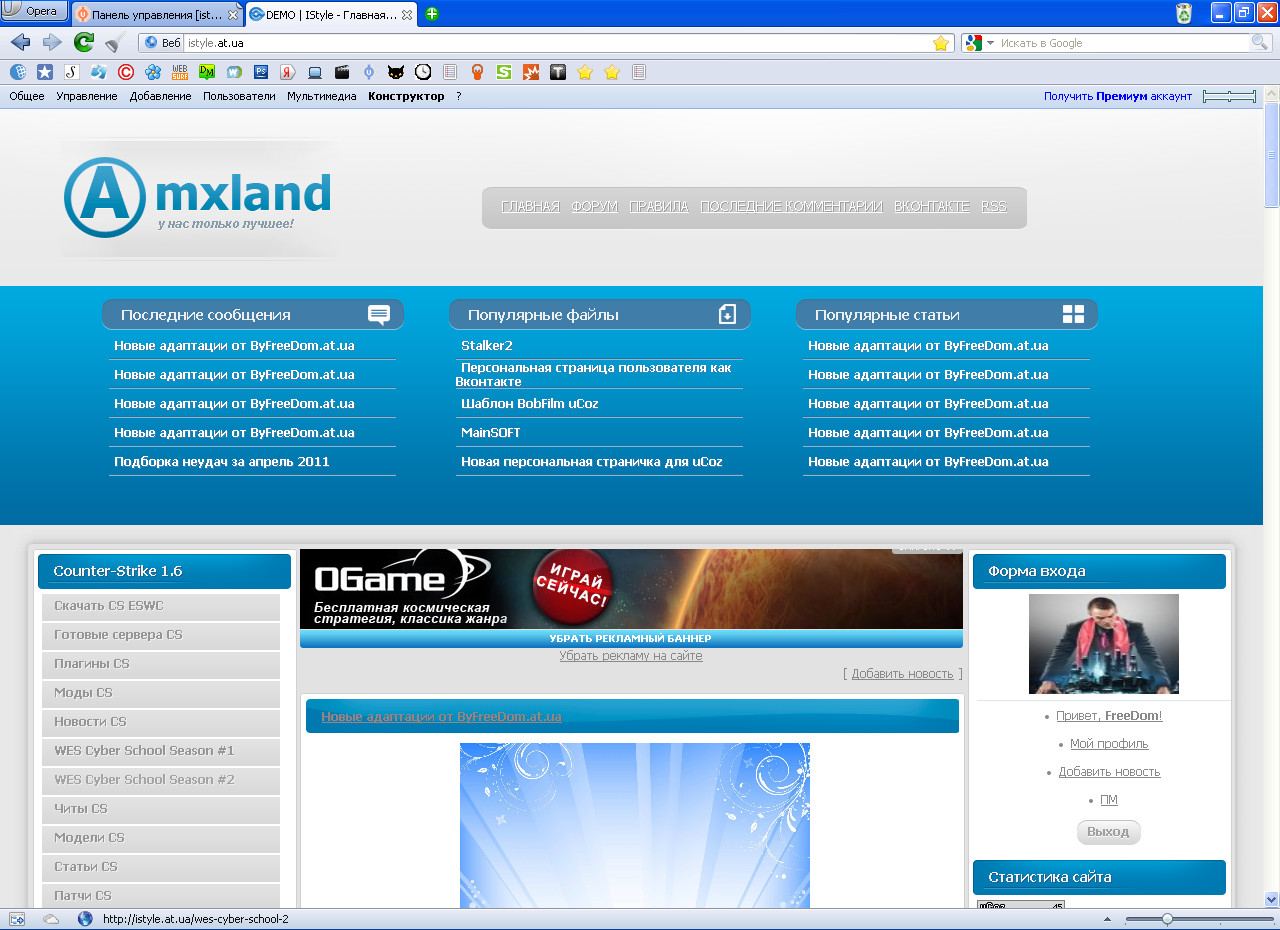
Task: Open the view options arrow beside the zoom slider
Action: click(x=1106, y=918)
